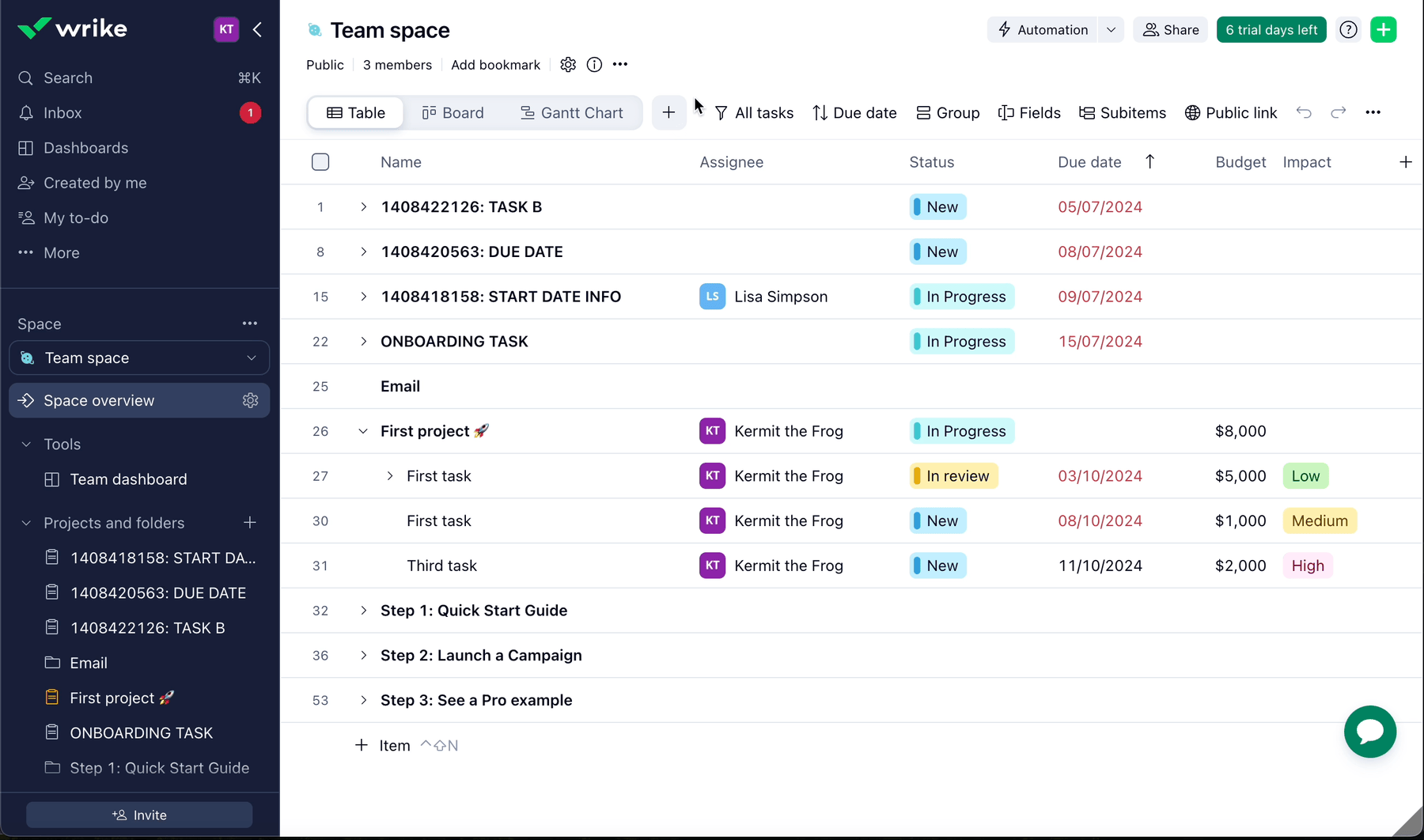Viewport: 1424px width, 840px height.
Task: Click the space info icon
Action: click(594, 65)
